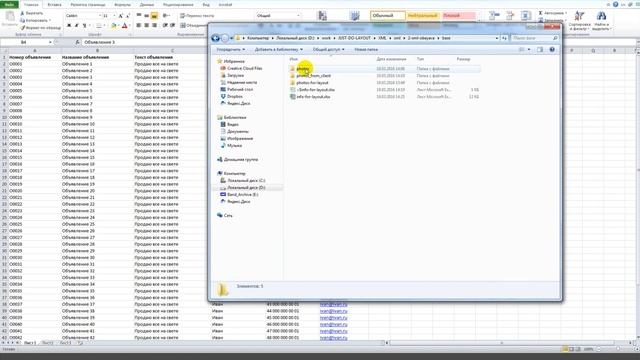Increase font size with the large A icon

pyautogui.click(x=120, y=16)
